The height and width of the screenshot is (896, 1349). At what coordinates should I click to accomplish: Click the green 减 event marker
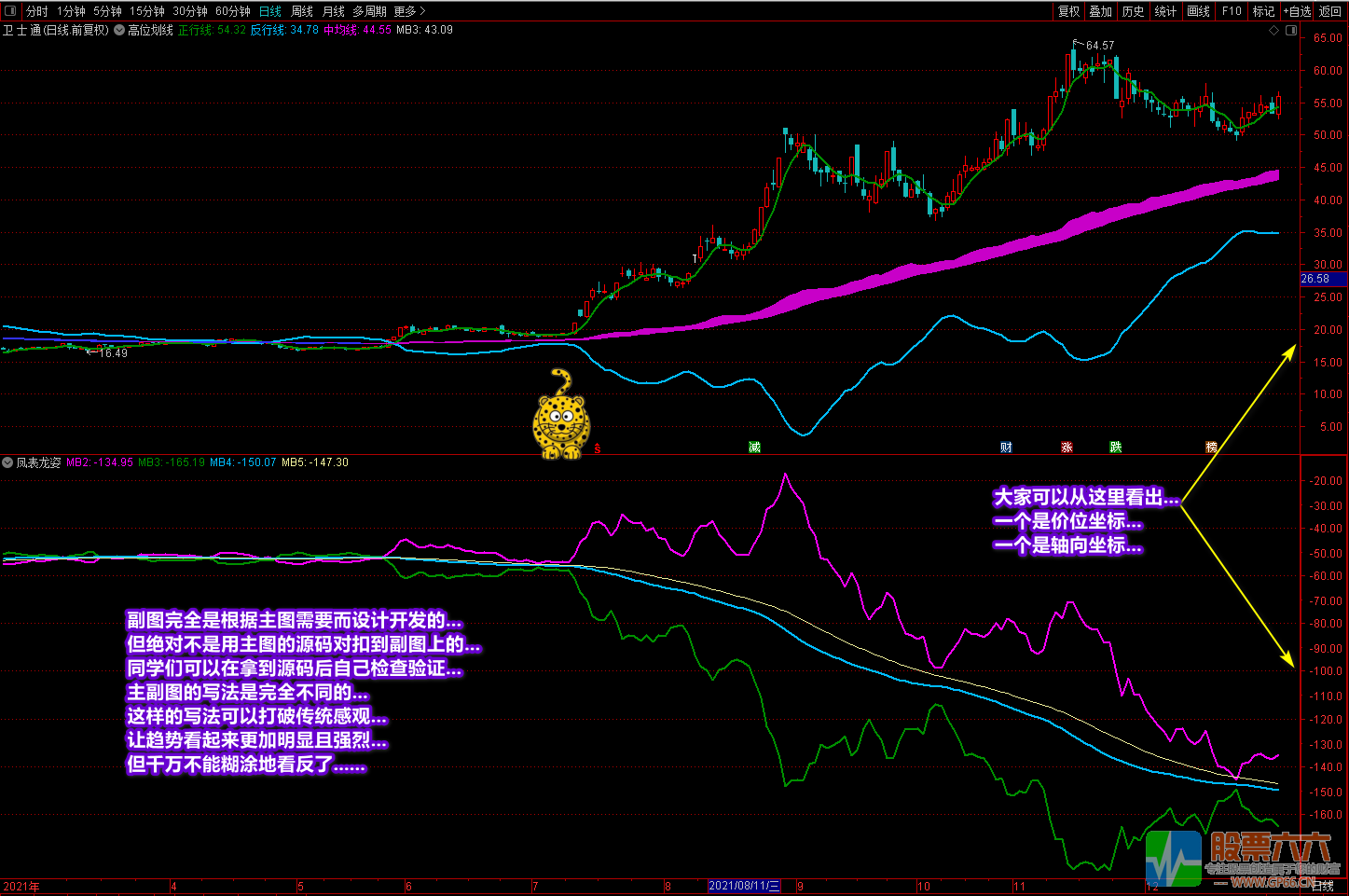tap(754, 448)
